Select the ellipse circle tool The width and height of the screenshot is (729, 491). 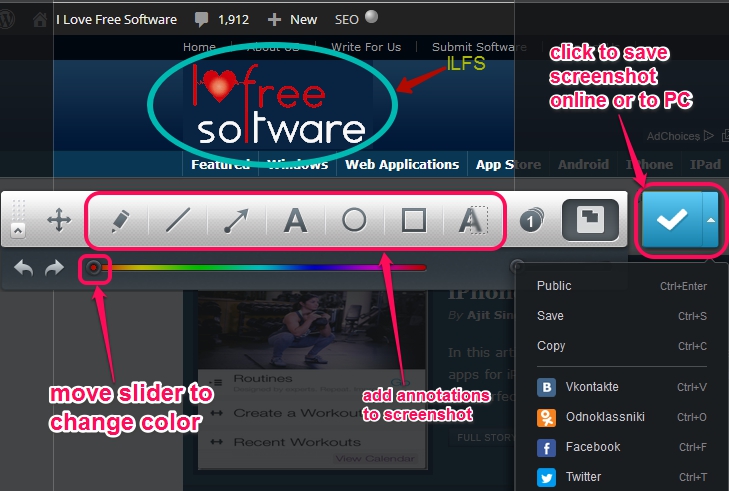pos(354,219)
